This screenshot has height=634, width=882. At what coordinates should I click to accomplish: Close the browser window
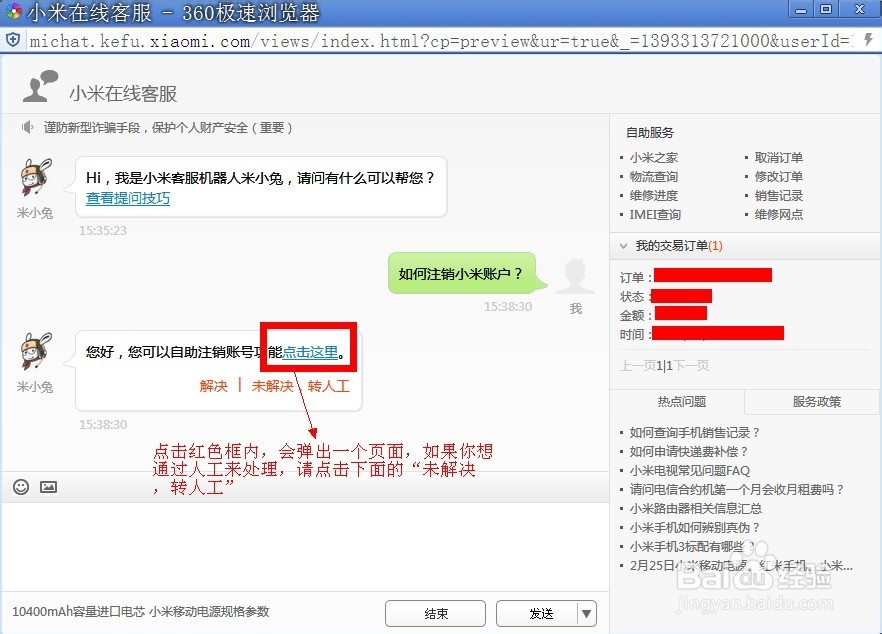pos(859,10)
